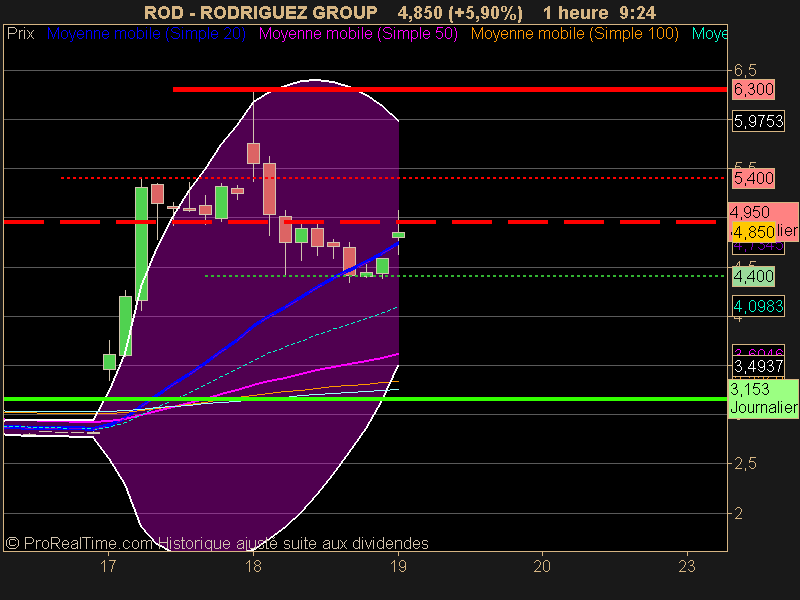
Task: Click the cyan 4,0983 moving average label
Action: click(x=758, y=306)
